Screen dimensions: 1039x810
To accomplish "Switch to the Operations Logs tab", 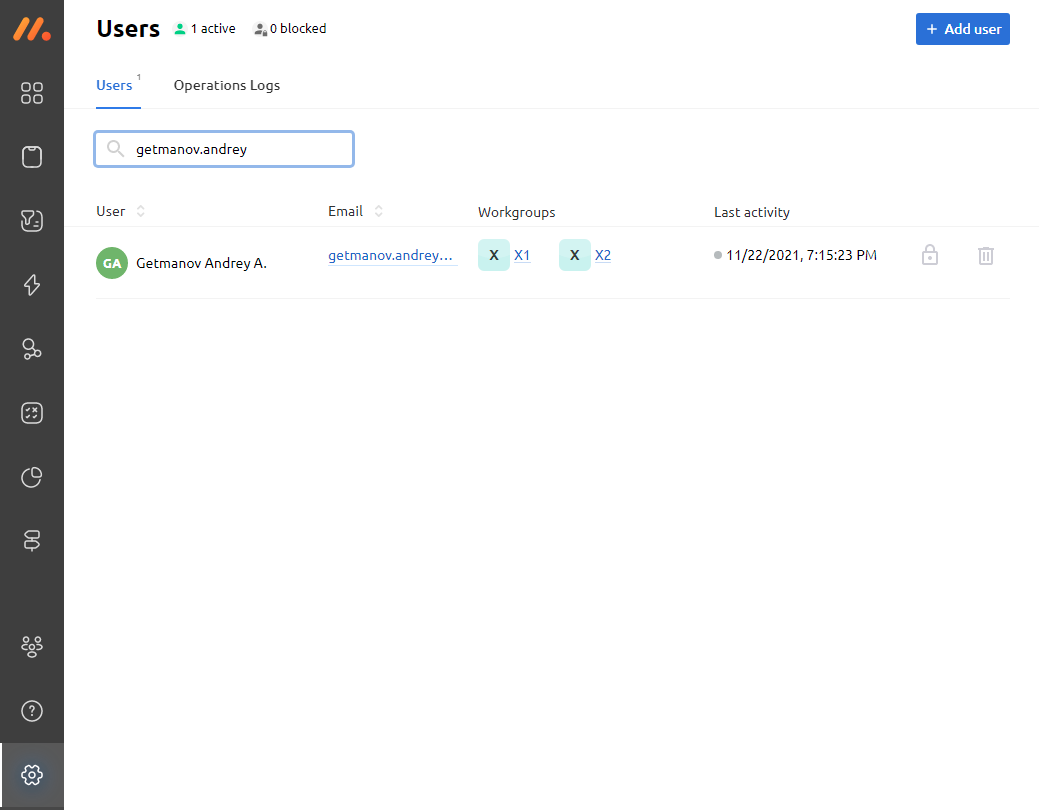I will coord(227,85).
